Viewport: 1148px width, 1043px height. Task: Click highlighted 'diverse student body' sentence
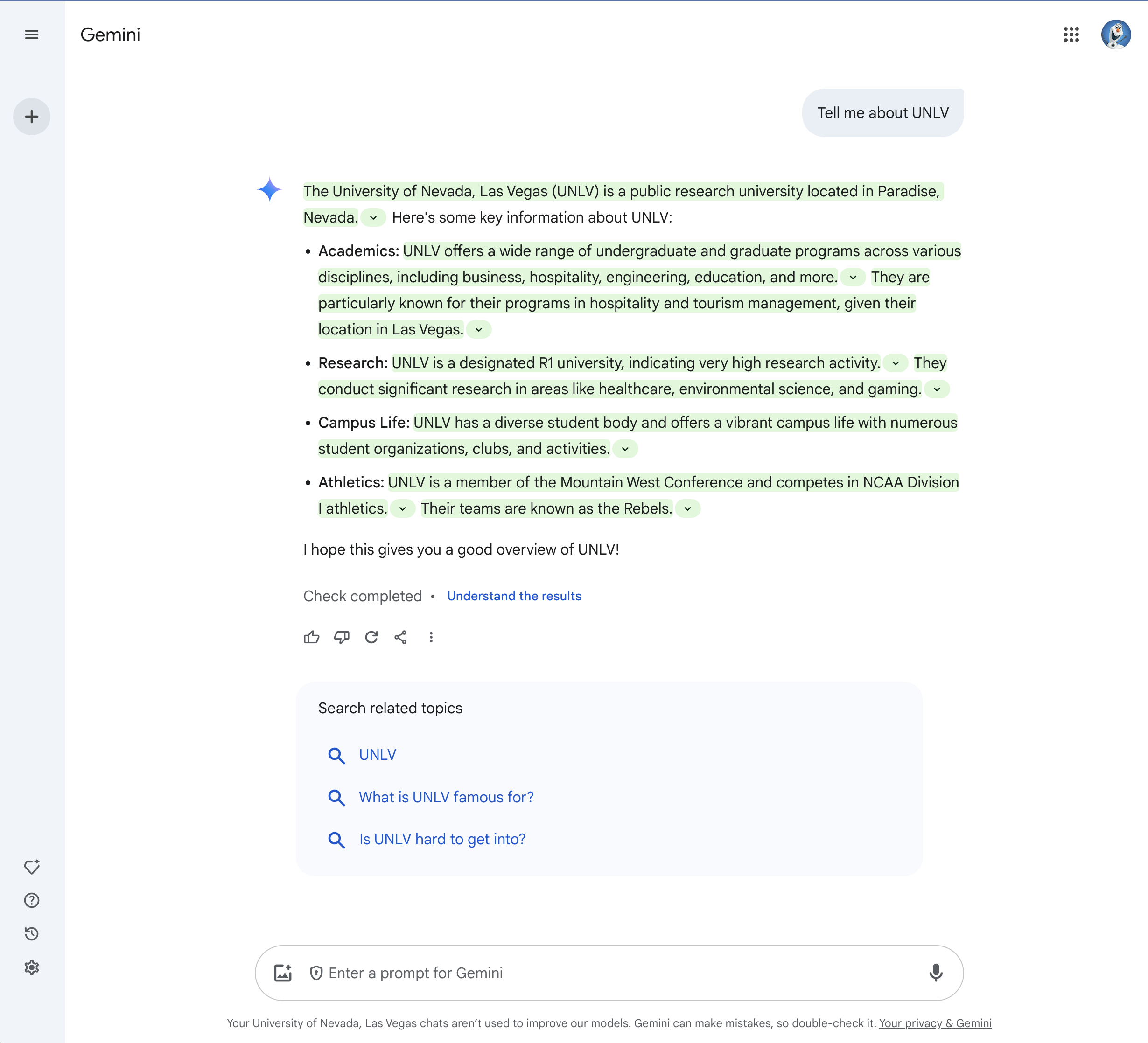(685, 423)
